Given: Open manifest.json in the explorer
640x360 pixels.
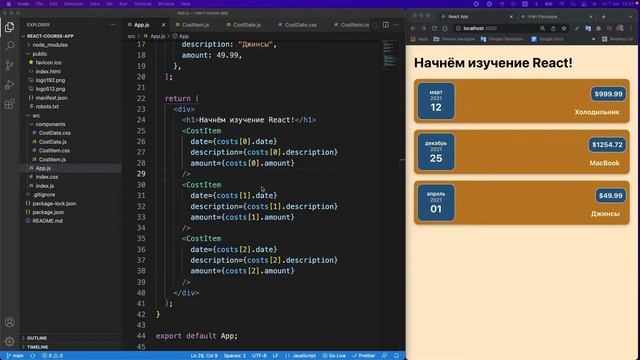Looking at the screenshot, I should (x=71, y=98).
